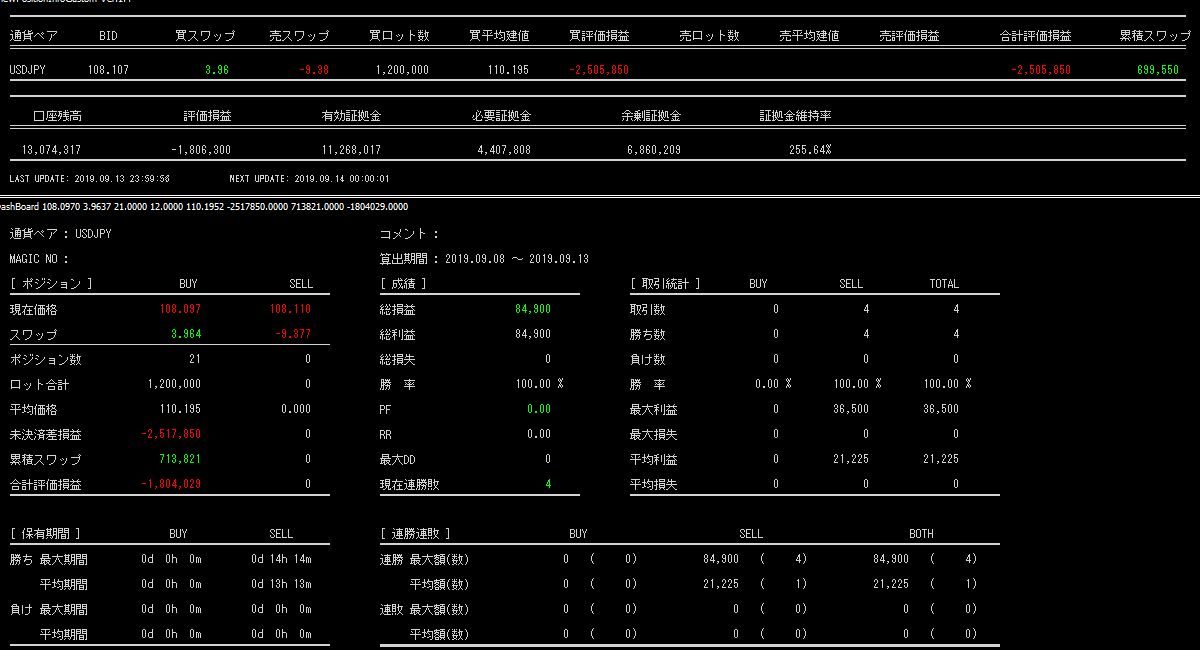Select the [ 保有期間 ] section header

tap(45, 534)
